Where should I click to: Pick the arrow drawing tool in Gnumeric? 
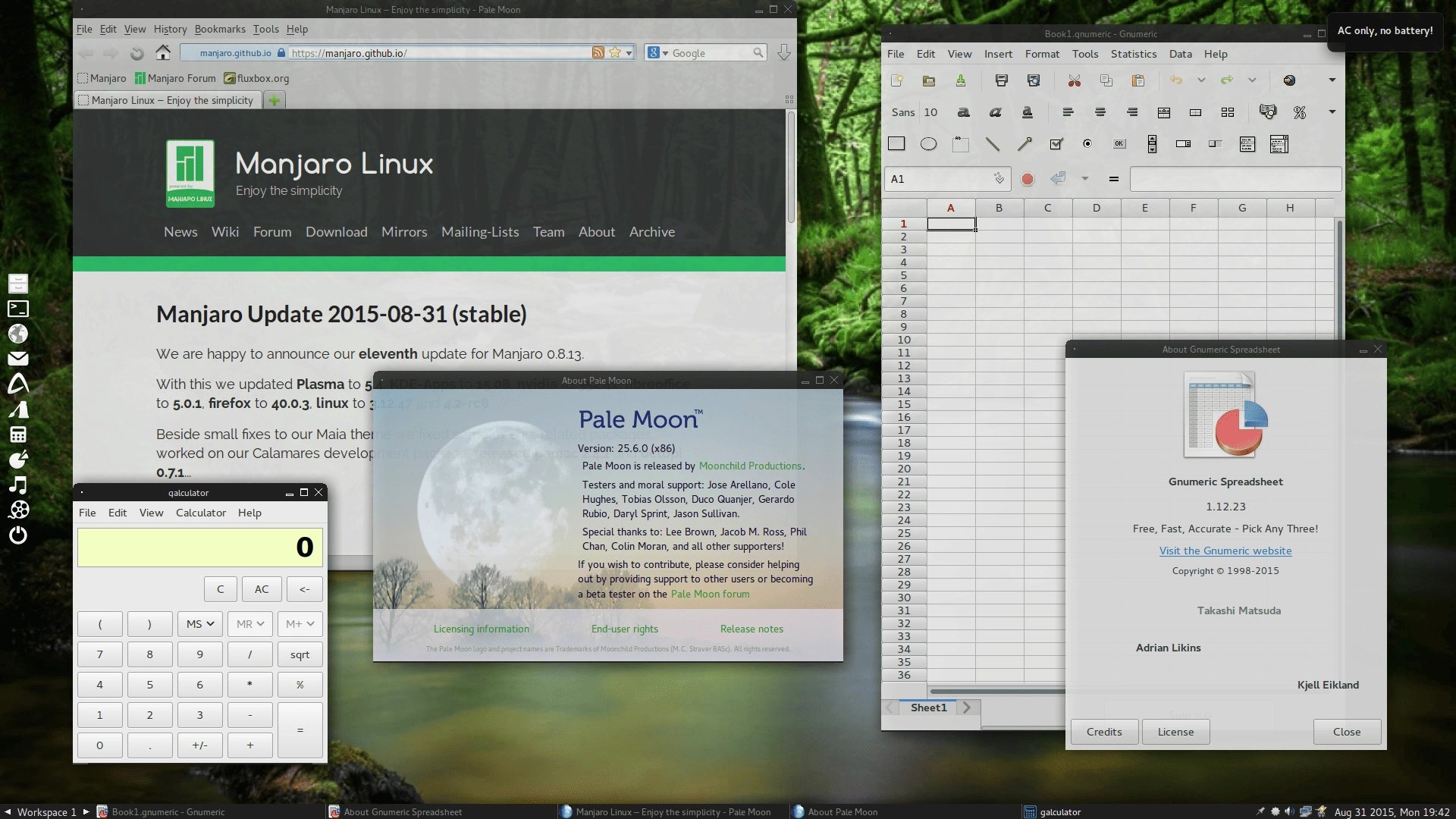[x=1025, y=144]
